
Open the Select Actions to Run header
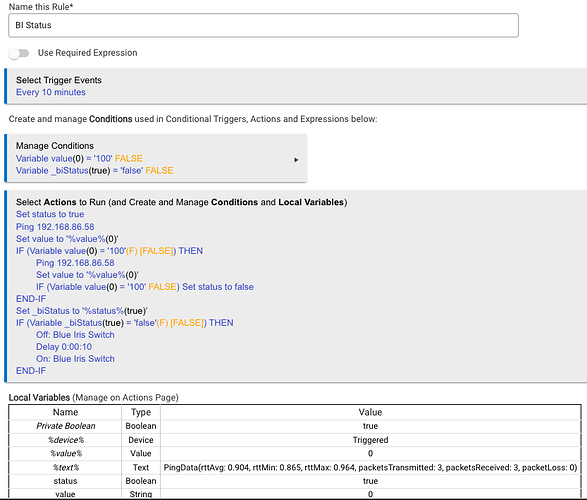[x=181, y=202]
